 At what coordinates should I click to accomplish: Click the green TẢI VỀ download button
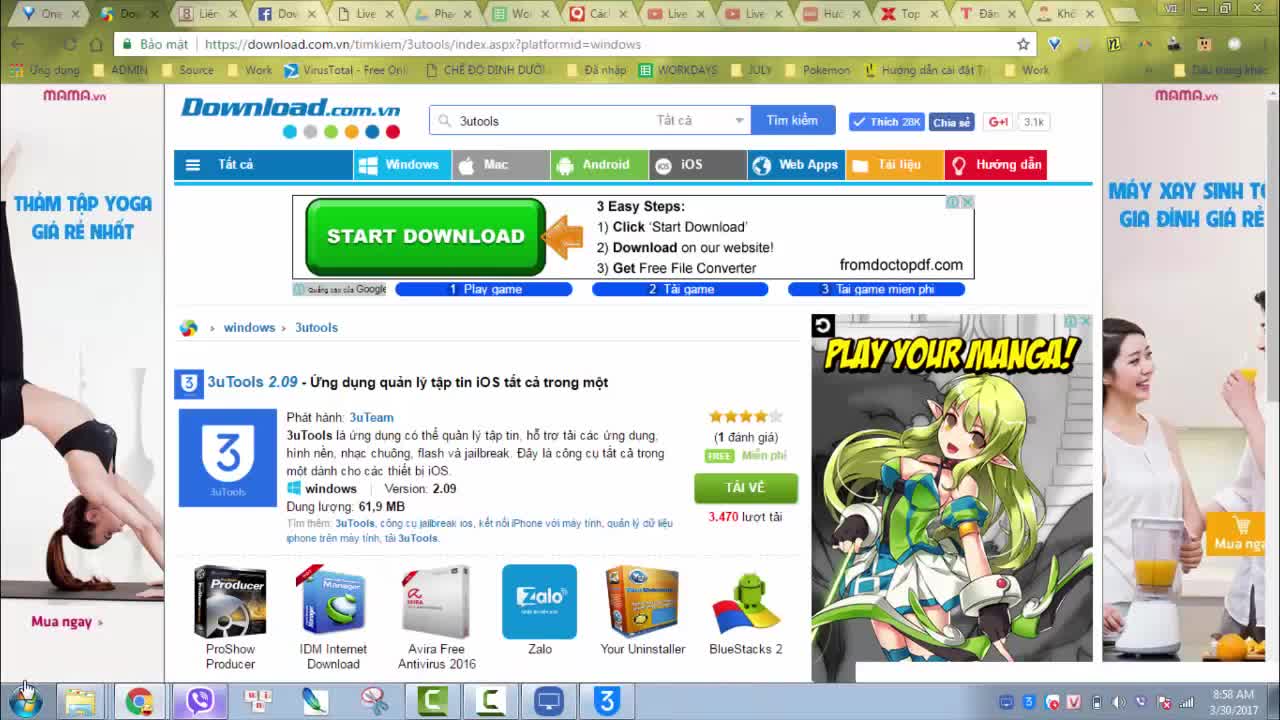pyautogui.click(x=745, y=488)
